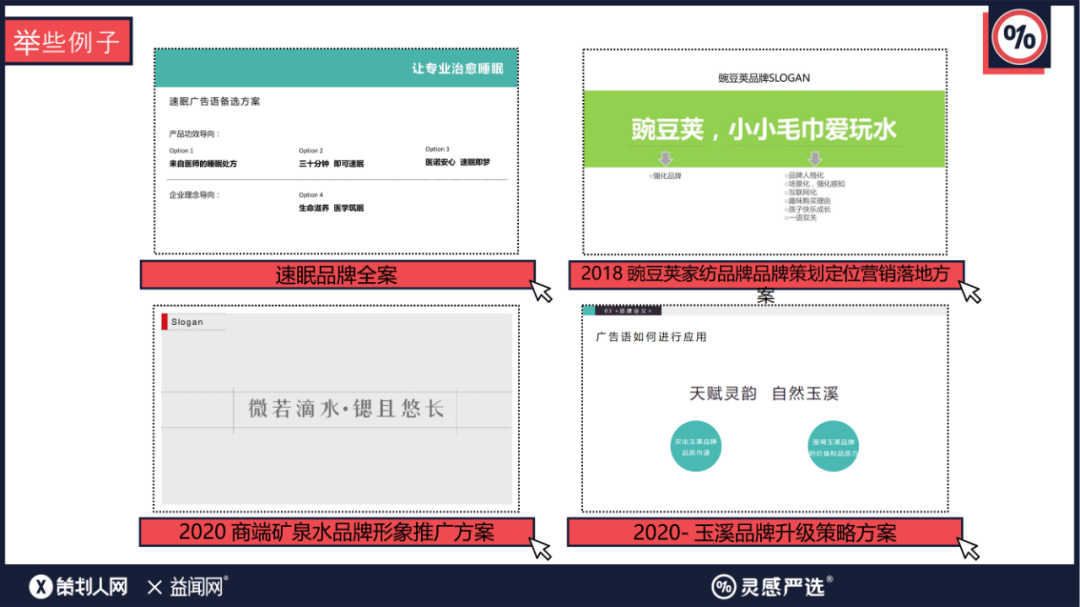This screenshot has height=607, width=1080.
Task: Select the 速眠 sleep slogan slide thumbnail
Action: 336,151
